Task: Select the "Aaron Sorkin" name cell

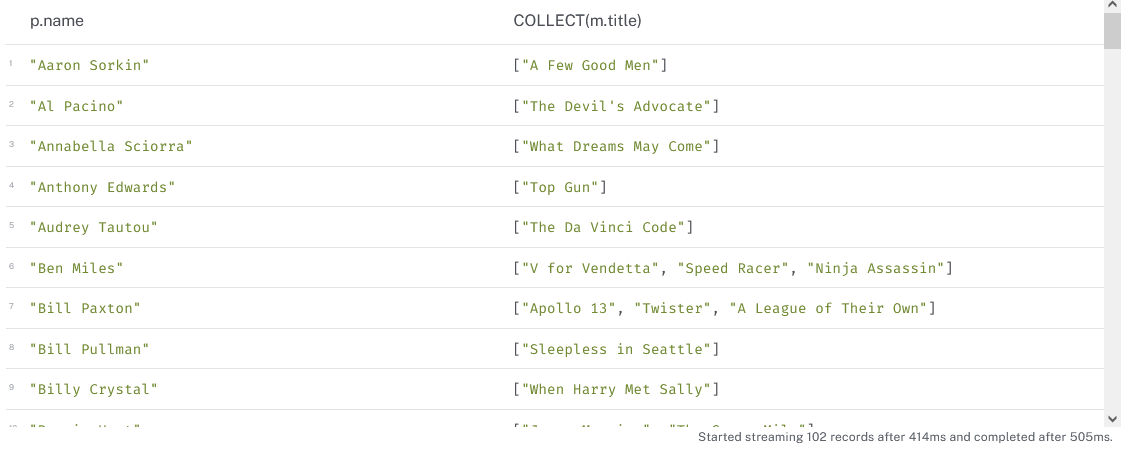Action: [90, 65]
